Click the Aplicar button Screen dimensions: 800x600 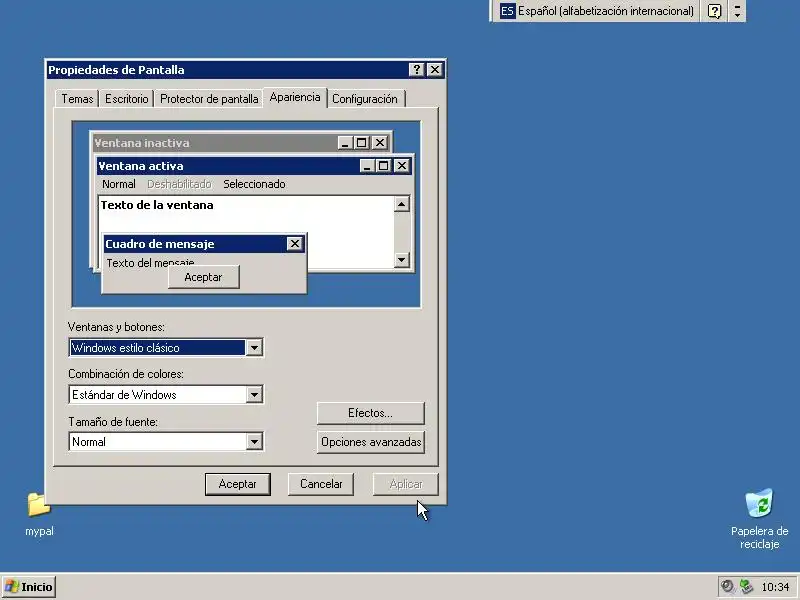pos(406,484)
